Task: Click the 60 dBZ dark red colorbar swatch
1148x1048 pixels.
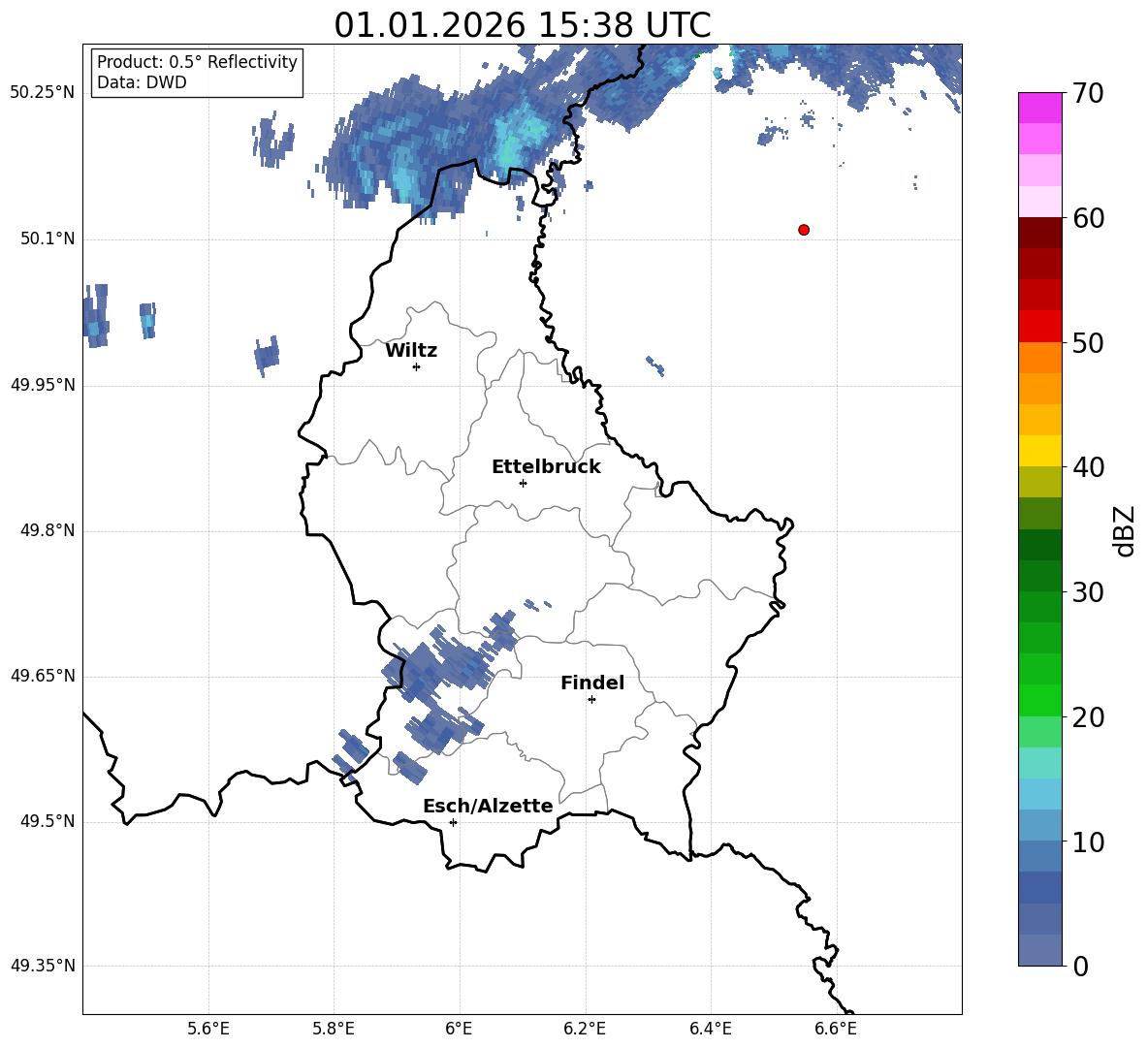Action: pos(1039,232)
